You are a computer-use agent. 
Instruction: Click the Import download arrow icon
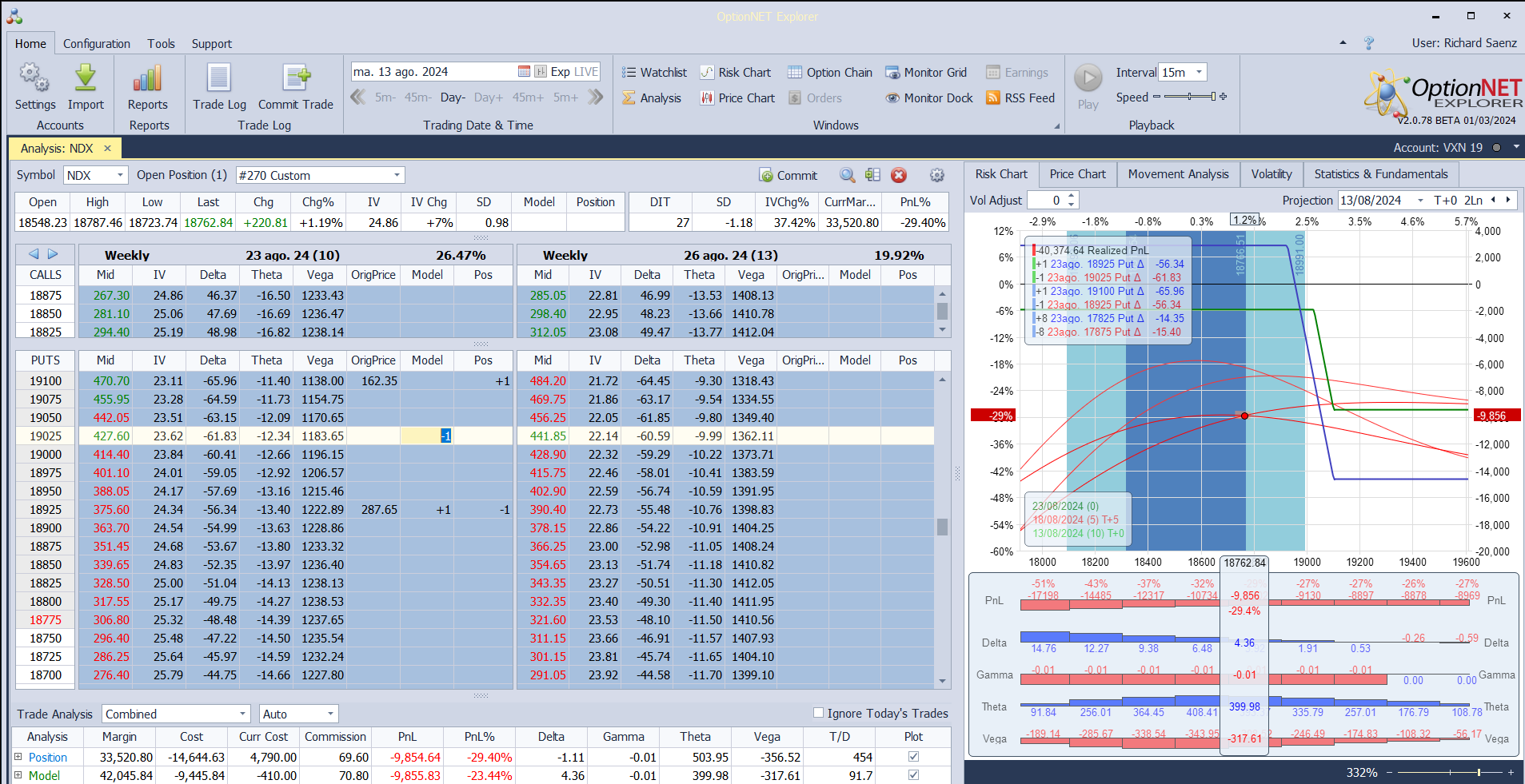click(x=86, y=78)
